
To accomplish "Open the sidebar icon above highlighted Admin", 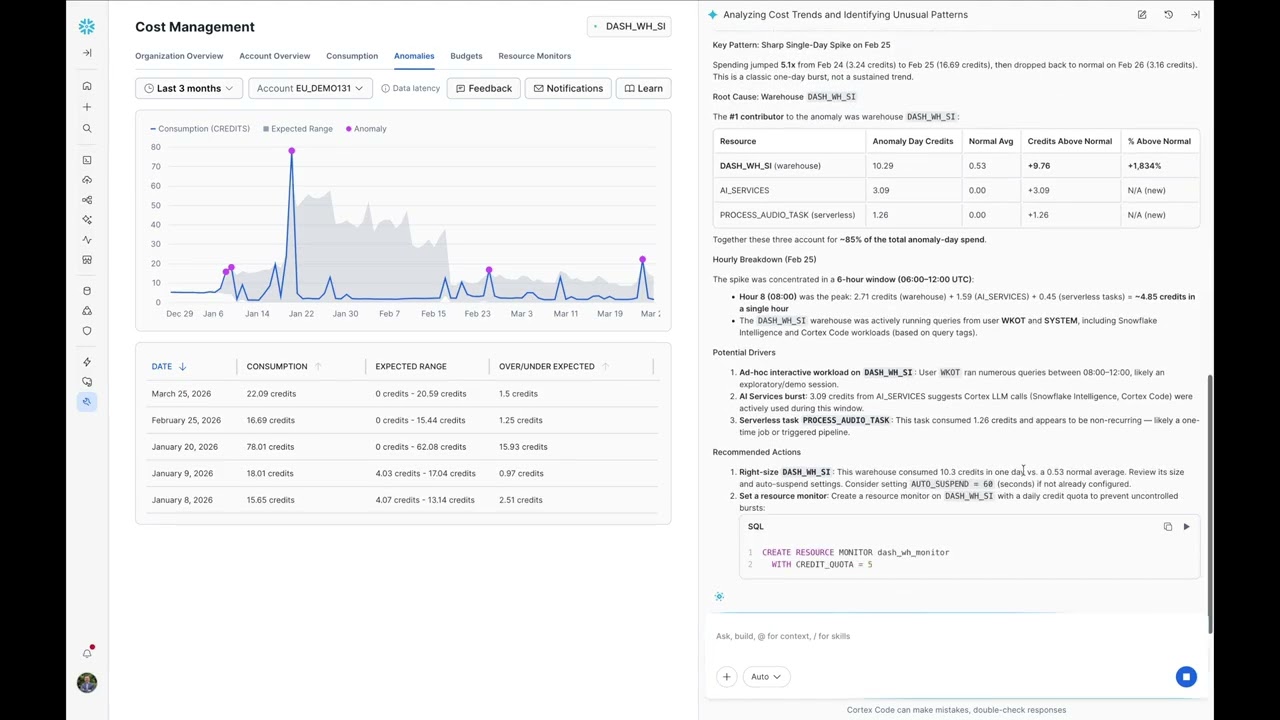I will pos(87,382).
